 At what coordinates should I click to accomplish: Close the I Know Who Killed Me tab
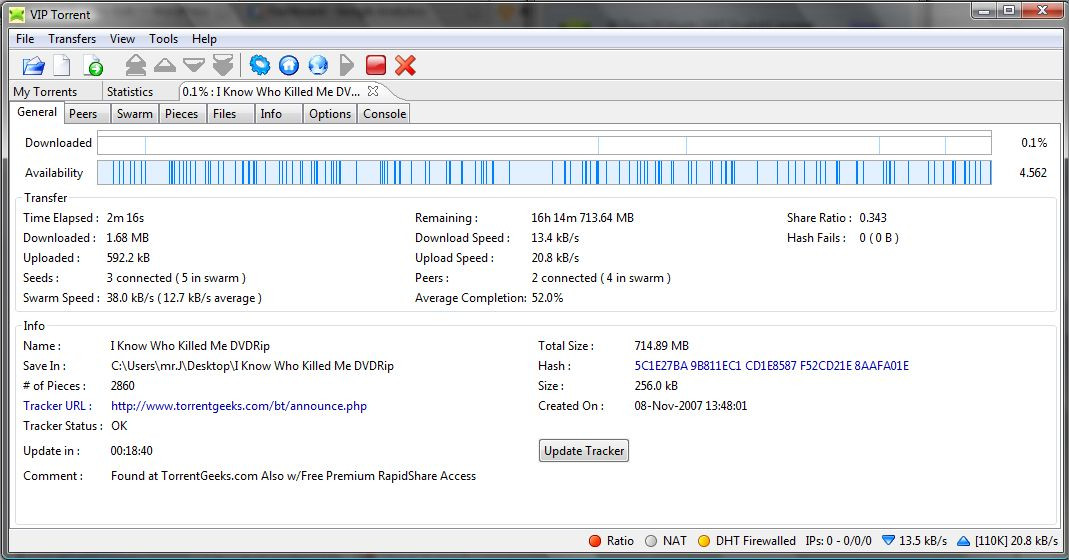(373, 91)
